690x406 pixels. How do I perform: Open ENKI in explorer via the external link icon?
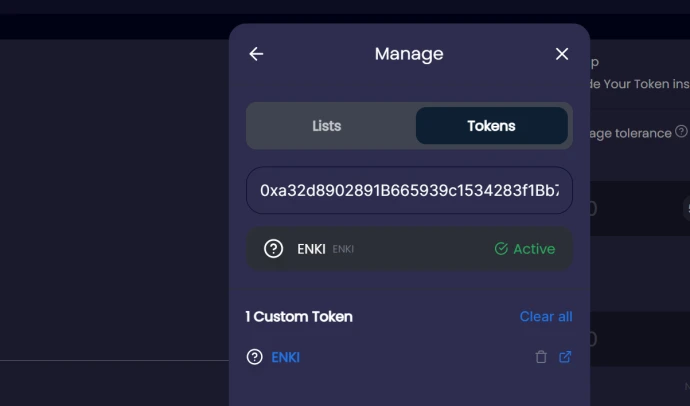pos(565,357)
